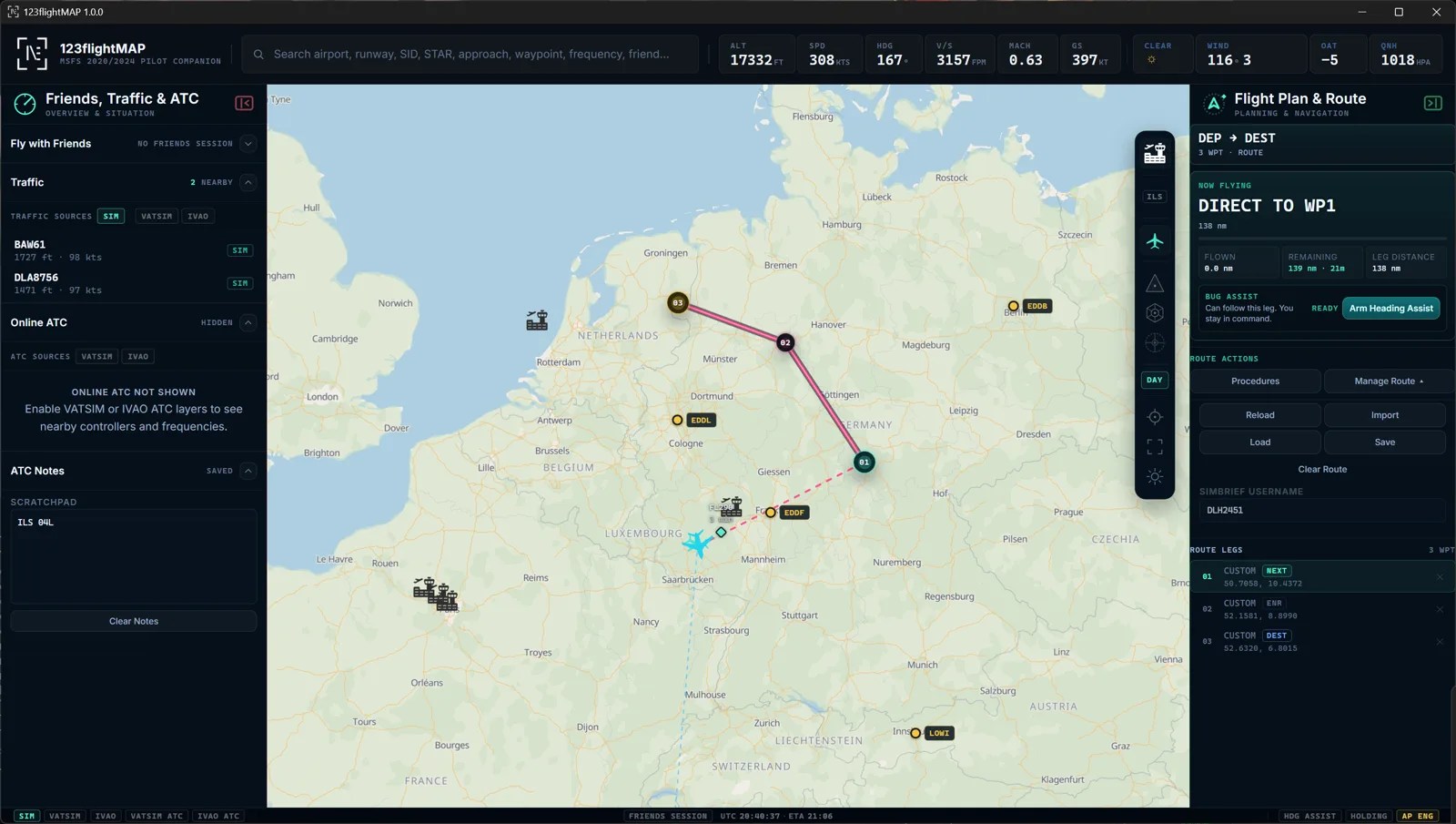Click the Arm Heading Assist button
1456x824 pixels.
point(1390,309)
